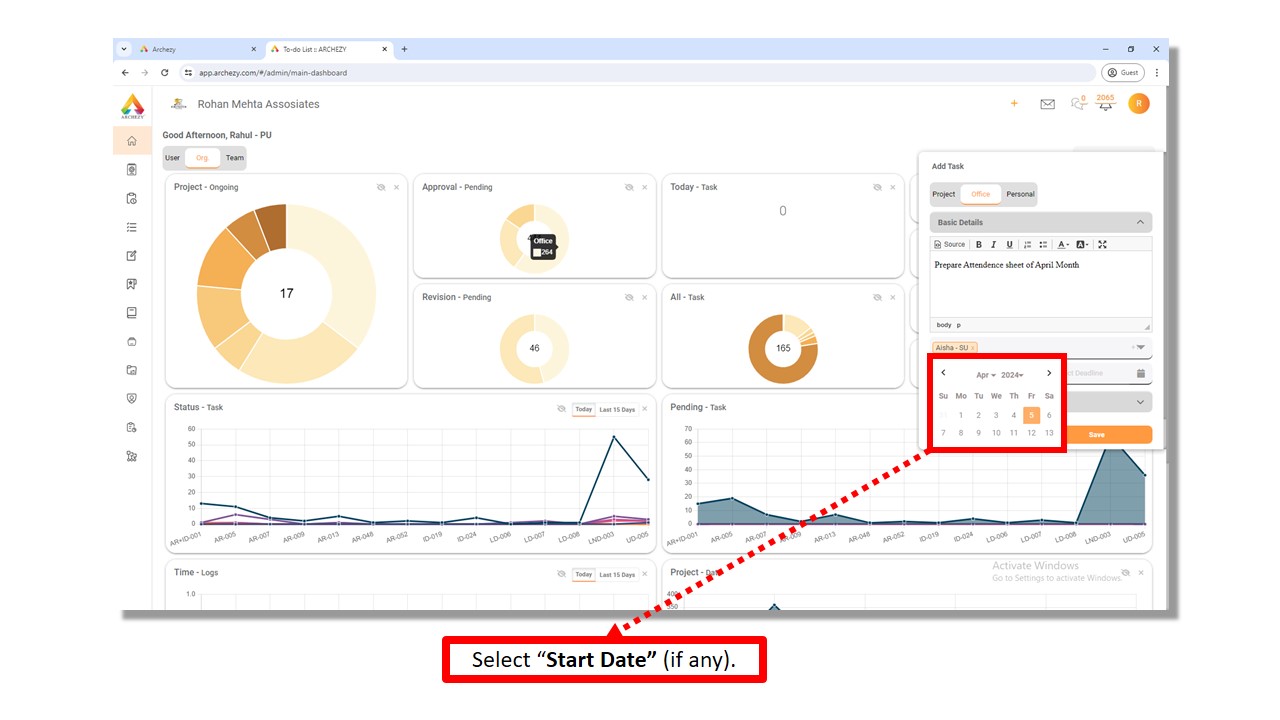The width and height of the screenshot is (1280, 720).
Task: Open the chat messages icon in header
Action: click(x=1078, y=103)
